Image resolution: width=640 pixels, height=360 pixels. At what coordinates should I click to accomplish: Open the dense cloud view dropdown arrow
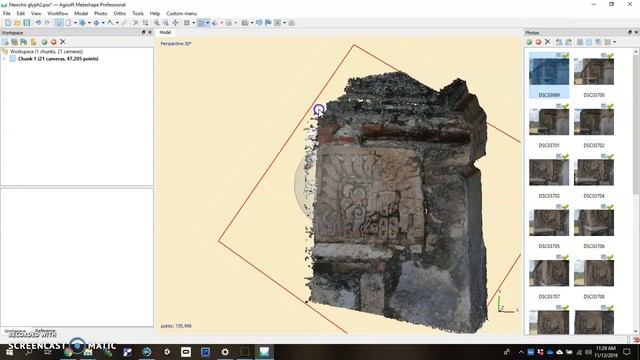point(207,23)
